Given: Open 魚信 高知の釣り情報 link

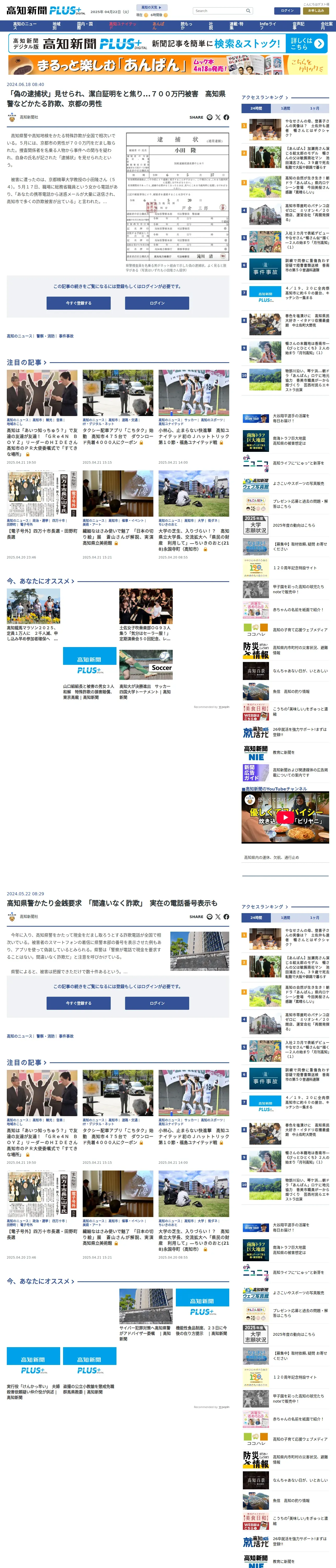Looking at the screenshot, I should point(291,691).
